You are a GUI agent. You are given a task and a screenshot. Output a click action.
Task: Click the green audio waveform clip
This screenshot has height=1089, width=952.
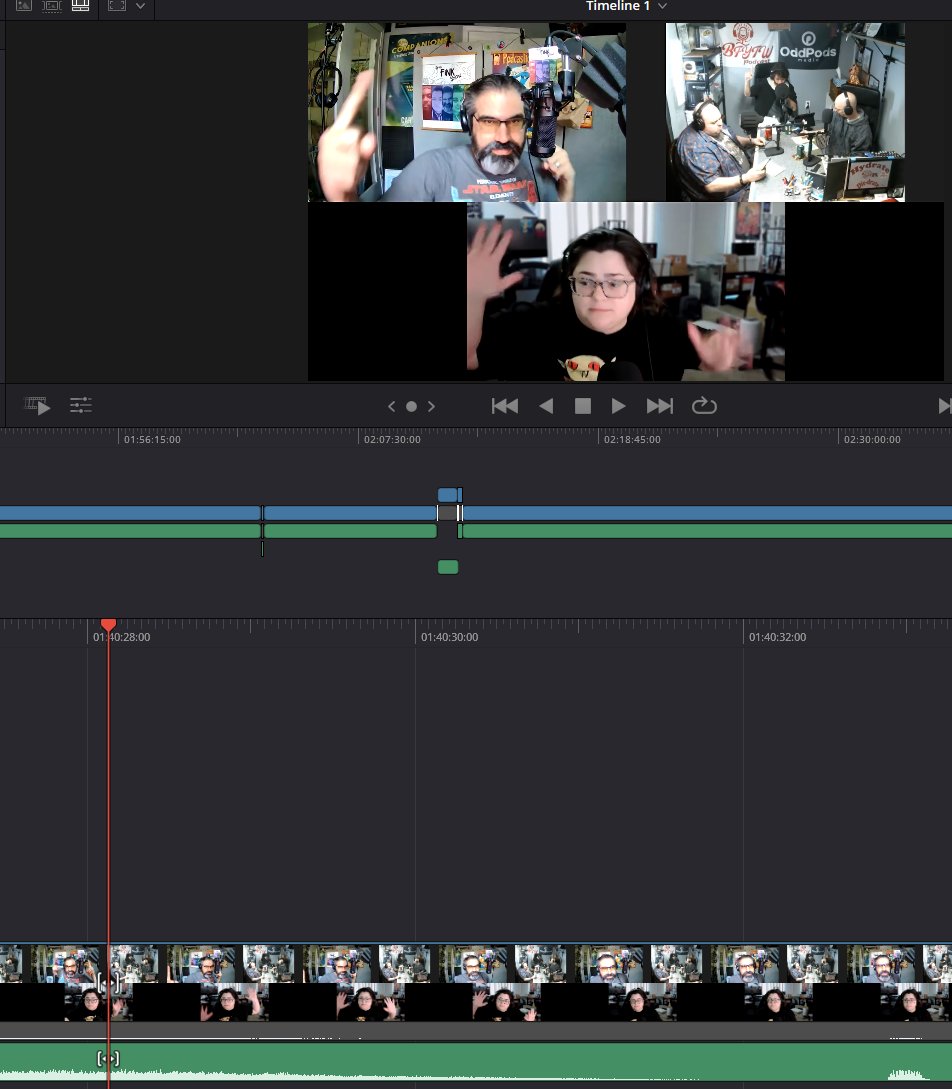tap(500, 1063)
